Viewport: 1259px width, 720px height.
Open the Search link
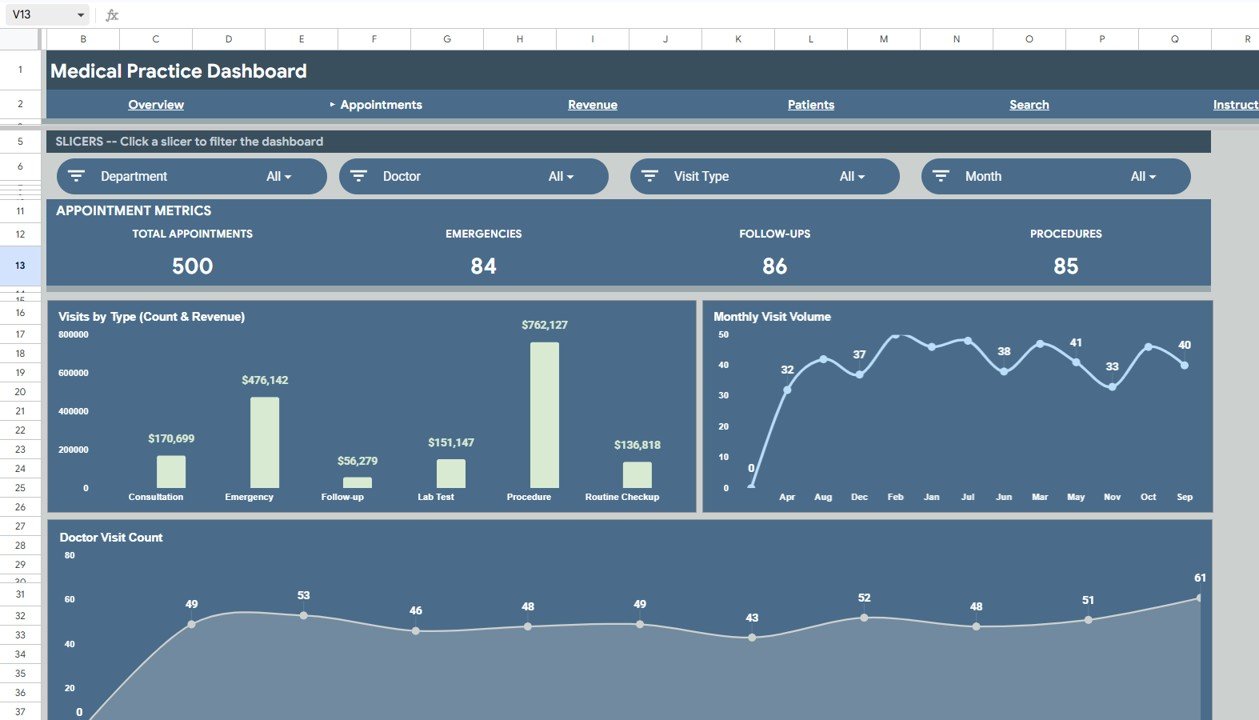(1029, 104)
